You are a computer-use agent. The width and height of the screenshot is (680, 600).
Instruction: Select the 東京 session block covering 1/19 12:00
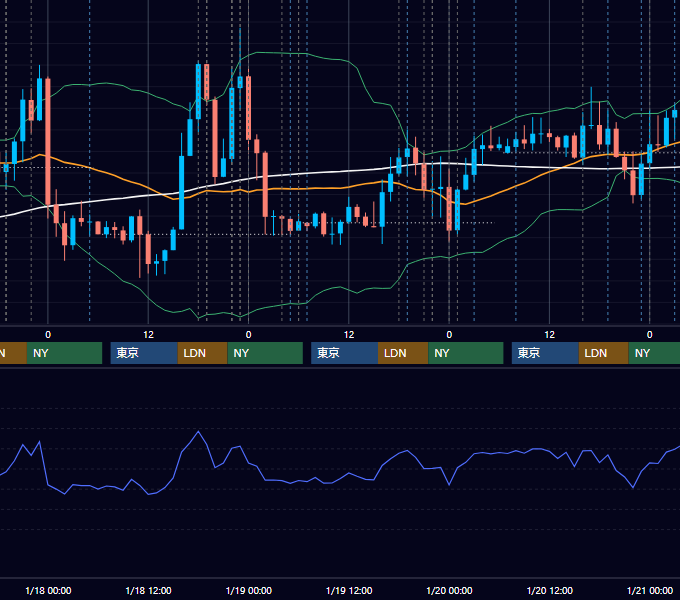pyautogui.click(x=344, y=353)
